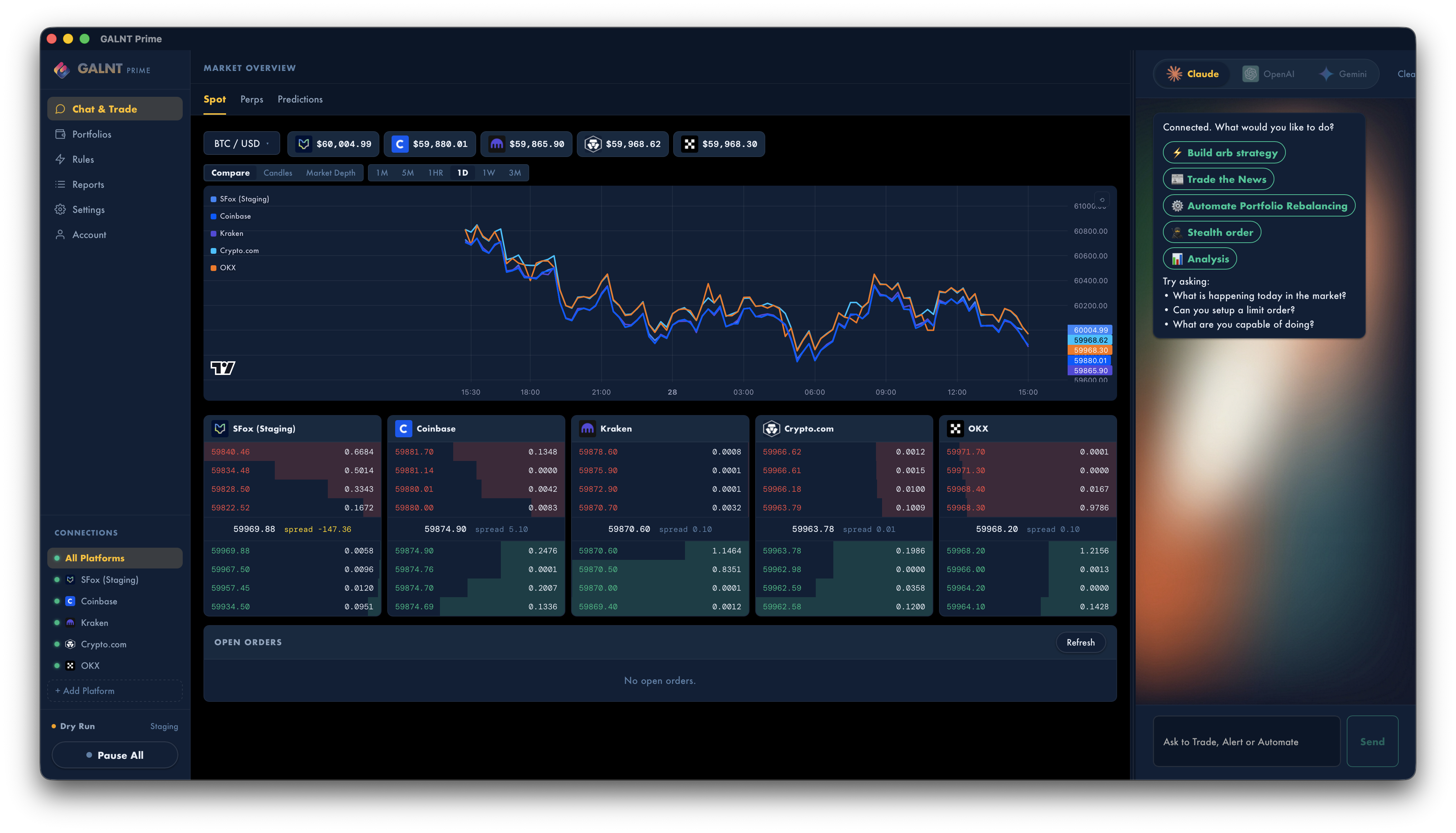Select the Compare chart view
Image resolution: width=1456 pixels, height=833 pixels.
[230, 173]
